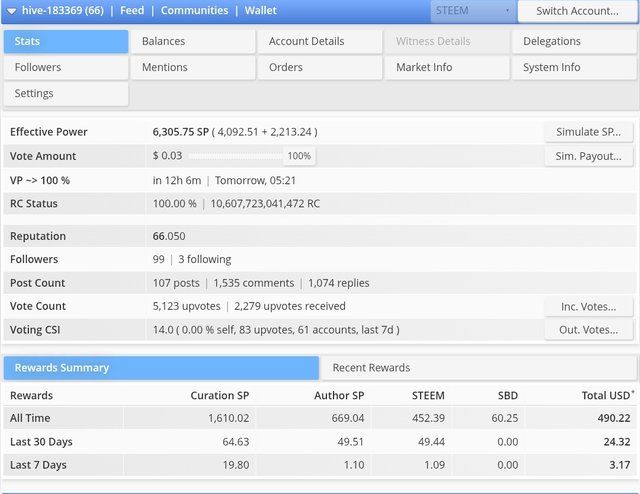The image size is (640, 494).
Task: Click the Curation SP column header
Action: click(x=220, y=396)
